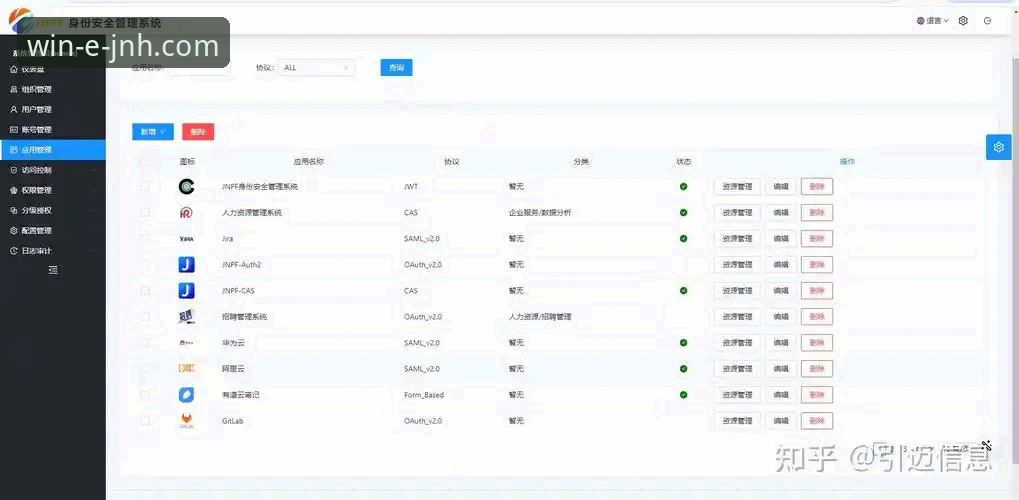Open 账号管理 in the sidebar
The width and height of the screenshot is (1019, 500).
pyautogui.click(x=53, y=129)
